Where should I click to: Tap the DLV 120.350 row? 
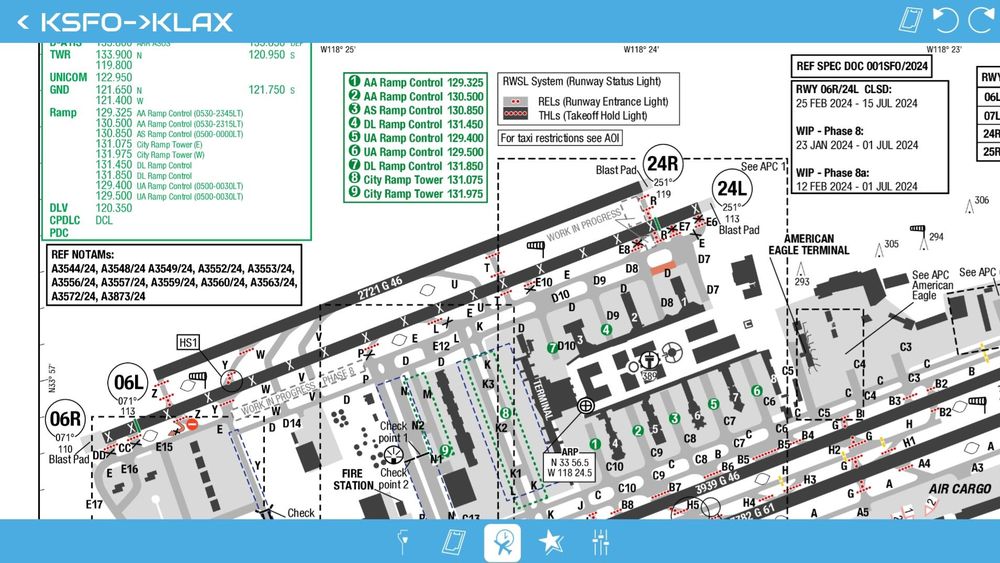point(91,208)
